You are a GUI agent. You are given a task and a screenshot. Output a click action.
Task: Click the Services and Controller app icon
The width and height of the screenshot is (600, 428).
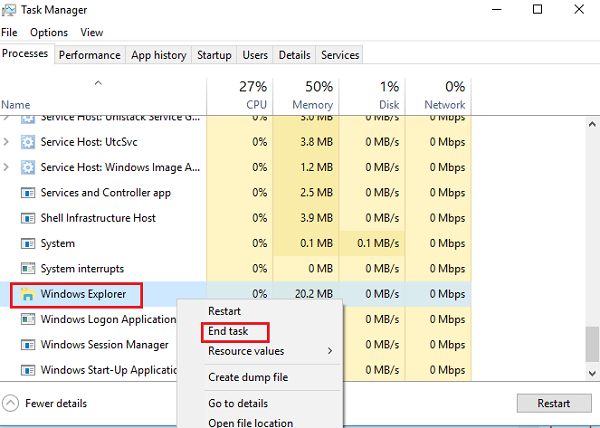click(28, 193)
